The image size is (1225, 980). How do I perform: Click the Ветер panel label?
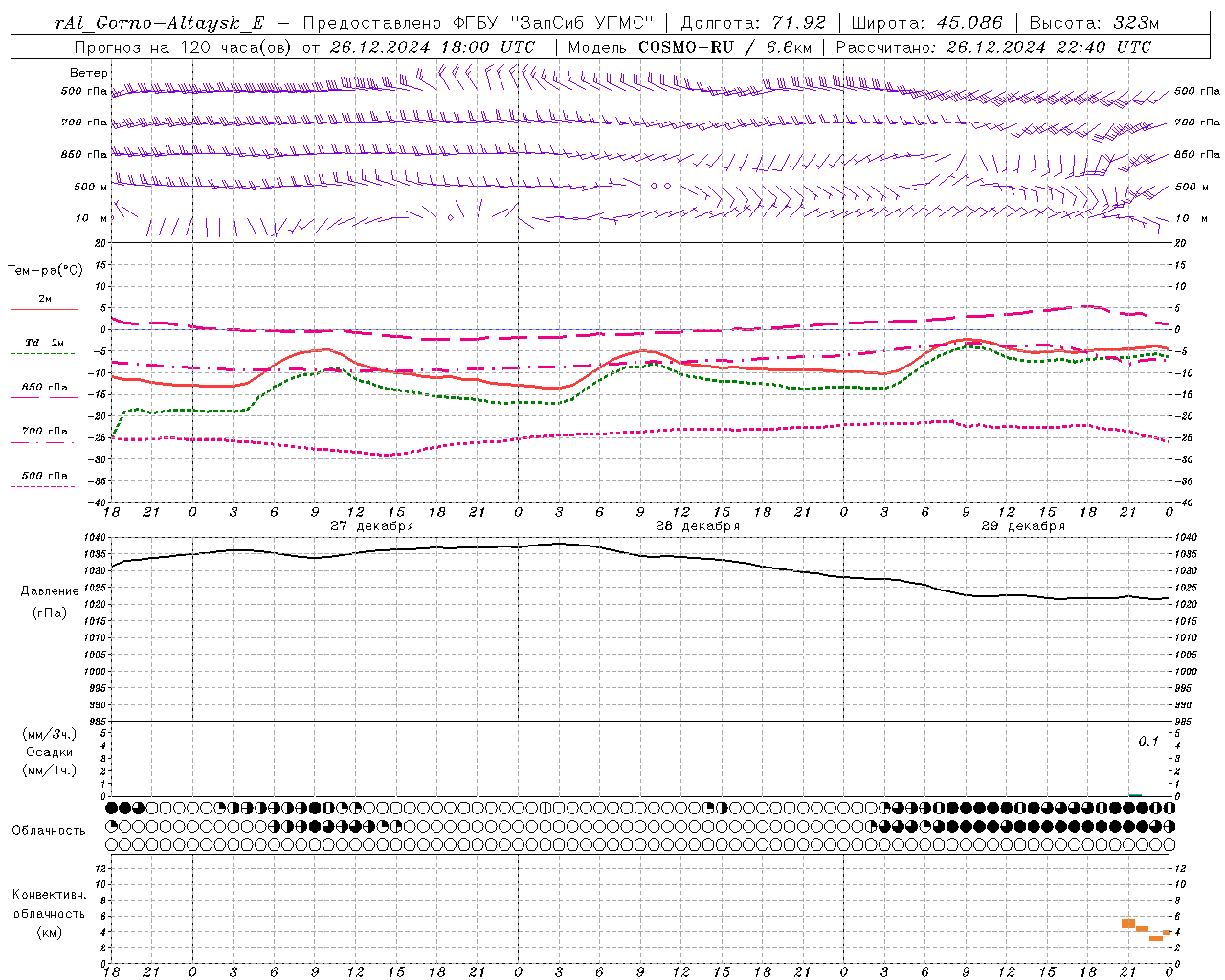(89, 73)
